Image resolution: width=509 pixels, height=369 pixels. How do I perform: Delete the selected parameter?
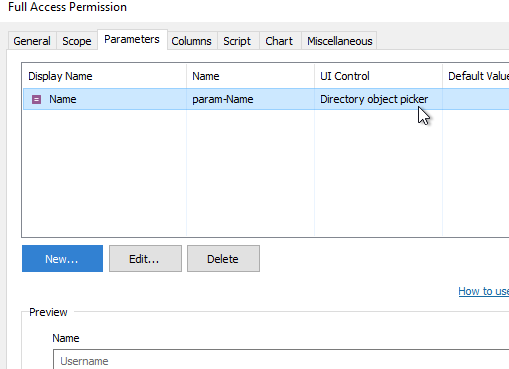point(223,259)
